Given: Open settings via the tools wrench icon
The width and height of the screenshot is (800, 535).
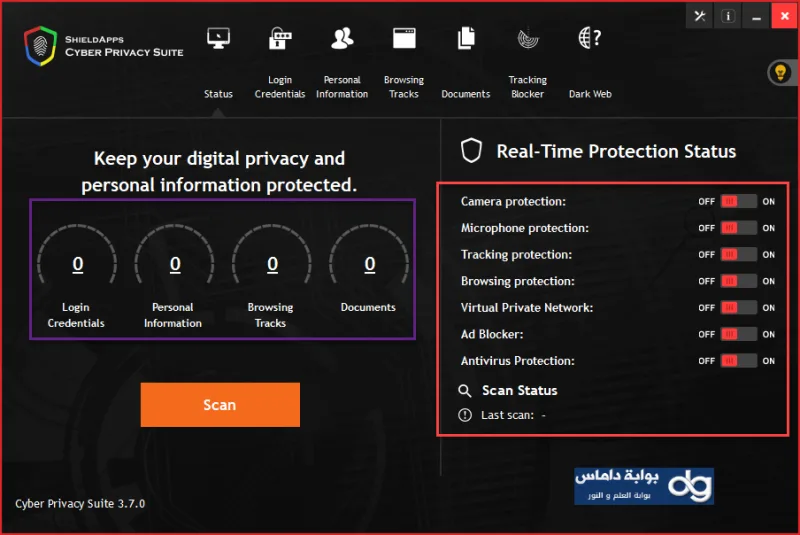Looking at the screenshot, I should pos(699,16).
